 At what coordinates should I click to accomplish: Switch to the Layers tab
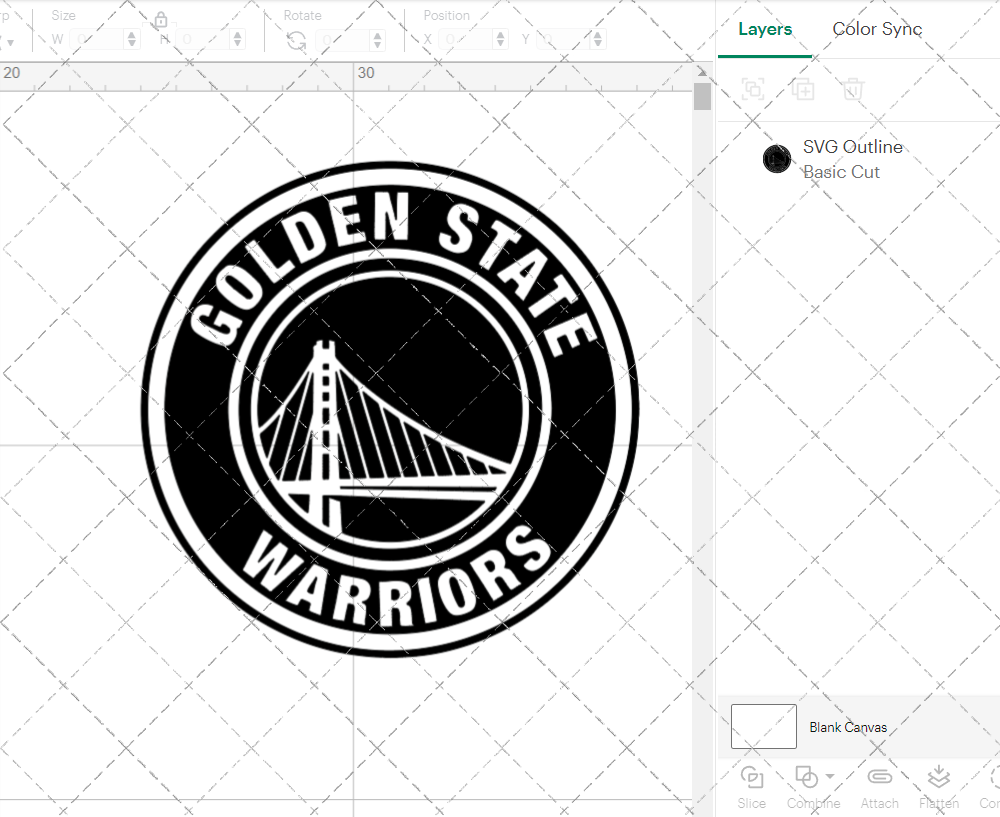coord(764,29)
